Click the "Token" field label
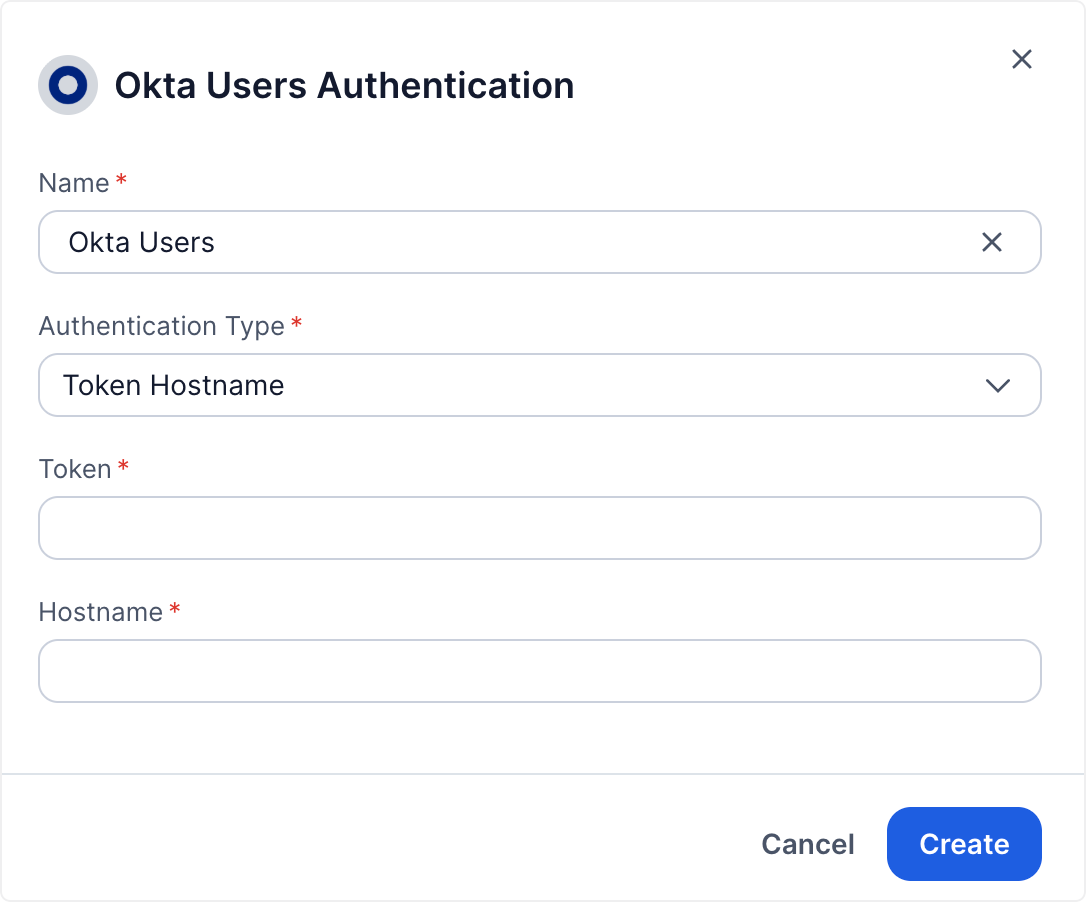Image resolution: width=1086 pixels, height=902 pixels. 75,469
